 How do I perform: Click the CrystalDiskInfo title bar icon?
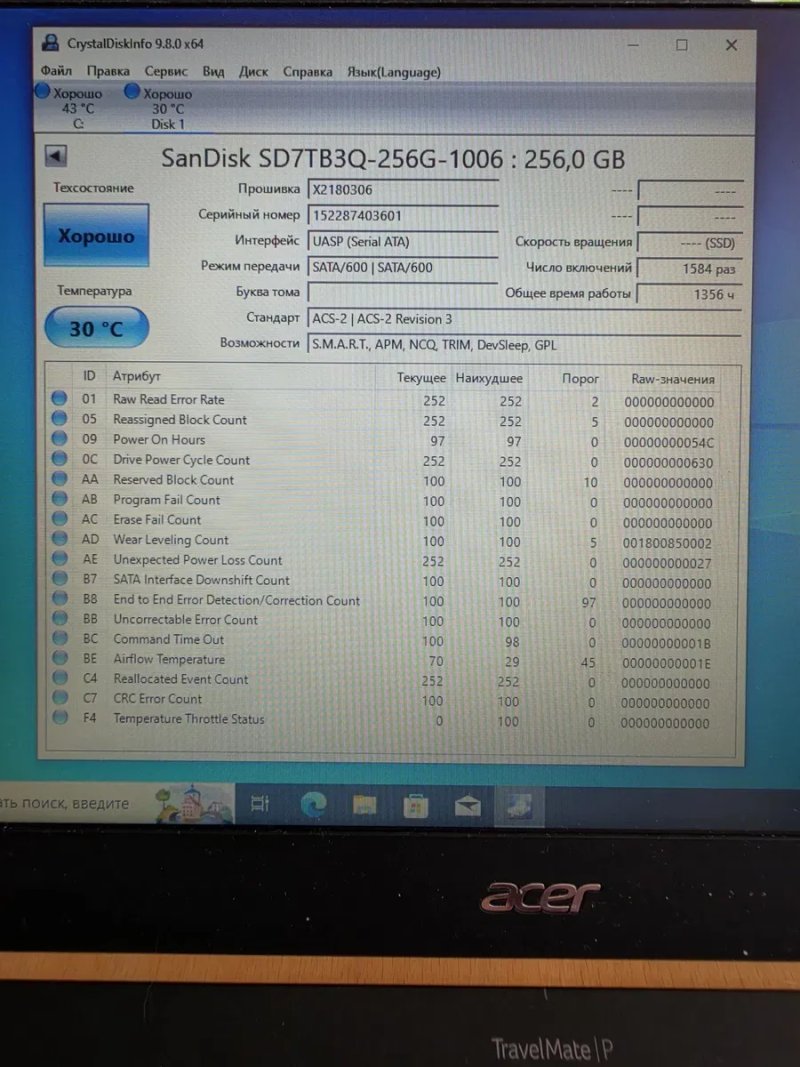coord(50,43)
